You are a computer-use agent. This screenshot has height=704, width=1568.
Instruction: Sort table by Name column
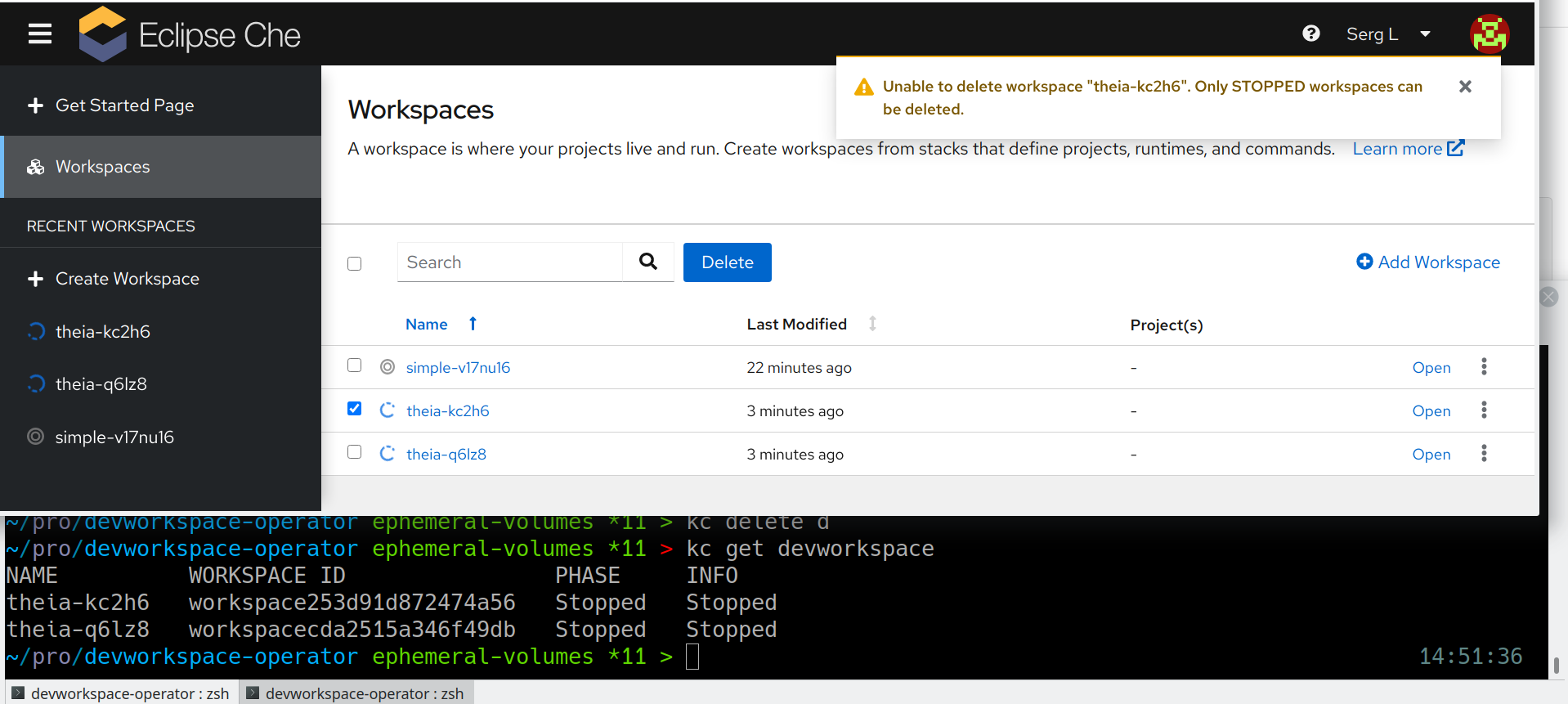427,325
